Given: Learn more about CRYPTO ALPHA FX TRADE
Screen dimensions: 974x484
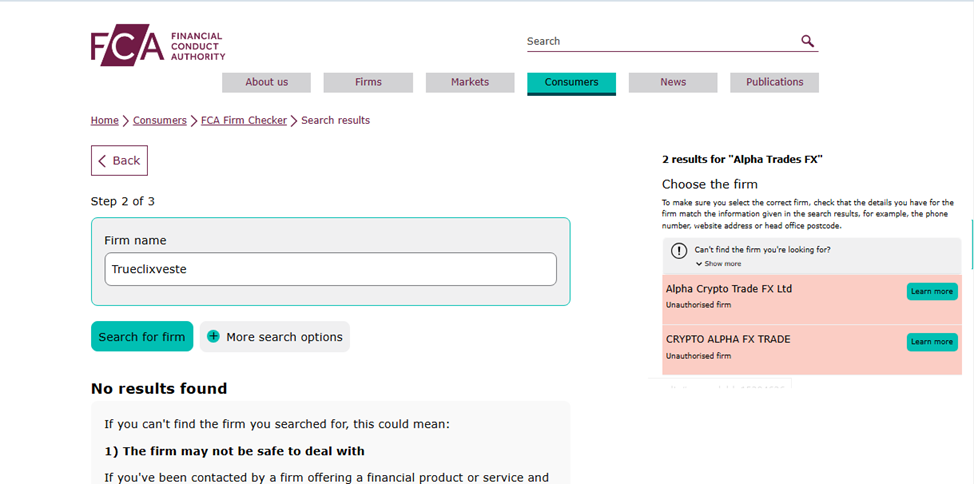Looking at the screenshot, I should coord(931,342).
